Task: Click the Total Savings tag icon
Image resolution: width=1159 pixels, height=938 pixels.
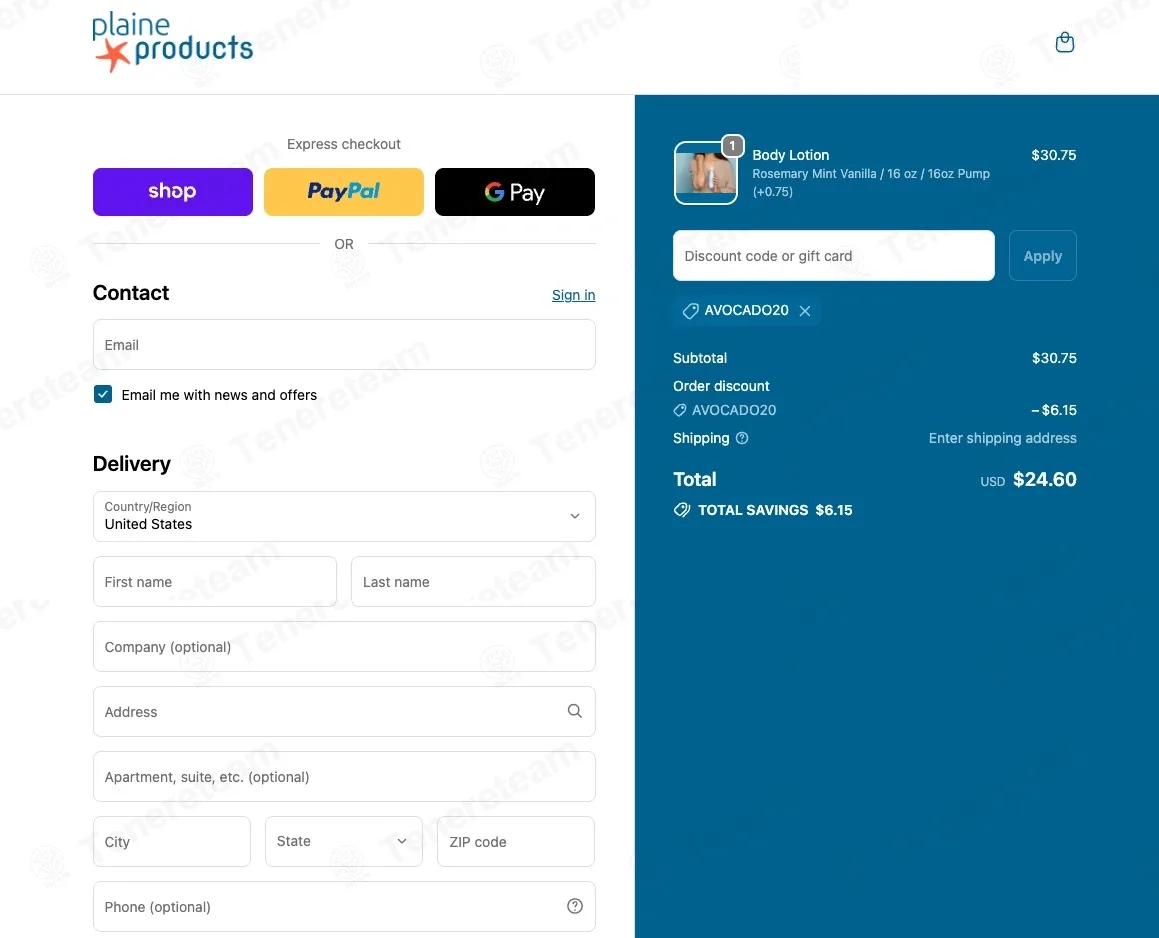Action: point(682,510)
